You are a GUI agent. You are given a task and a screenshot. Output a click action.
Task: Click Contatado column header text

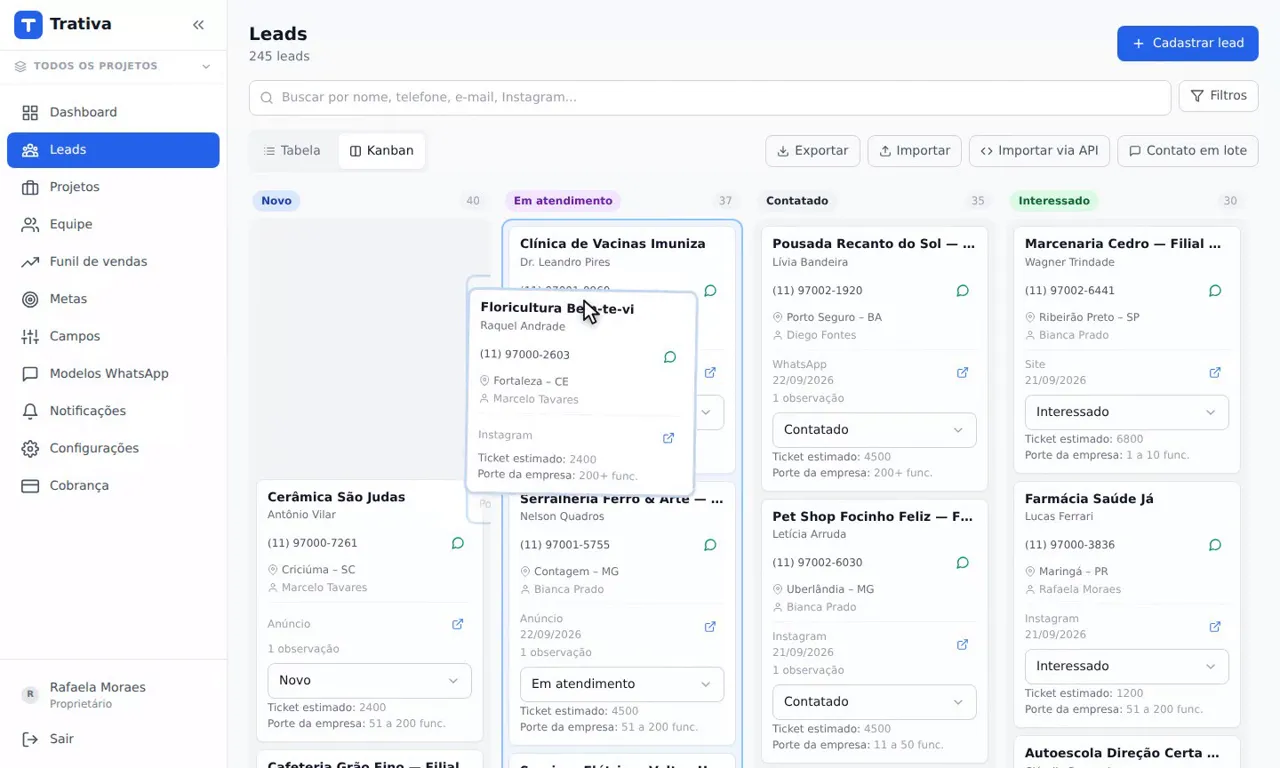coord(797,201)
